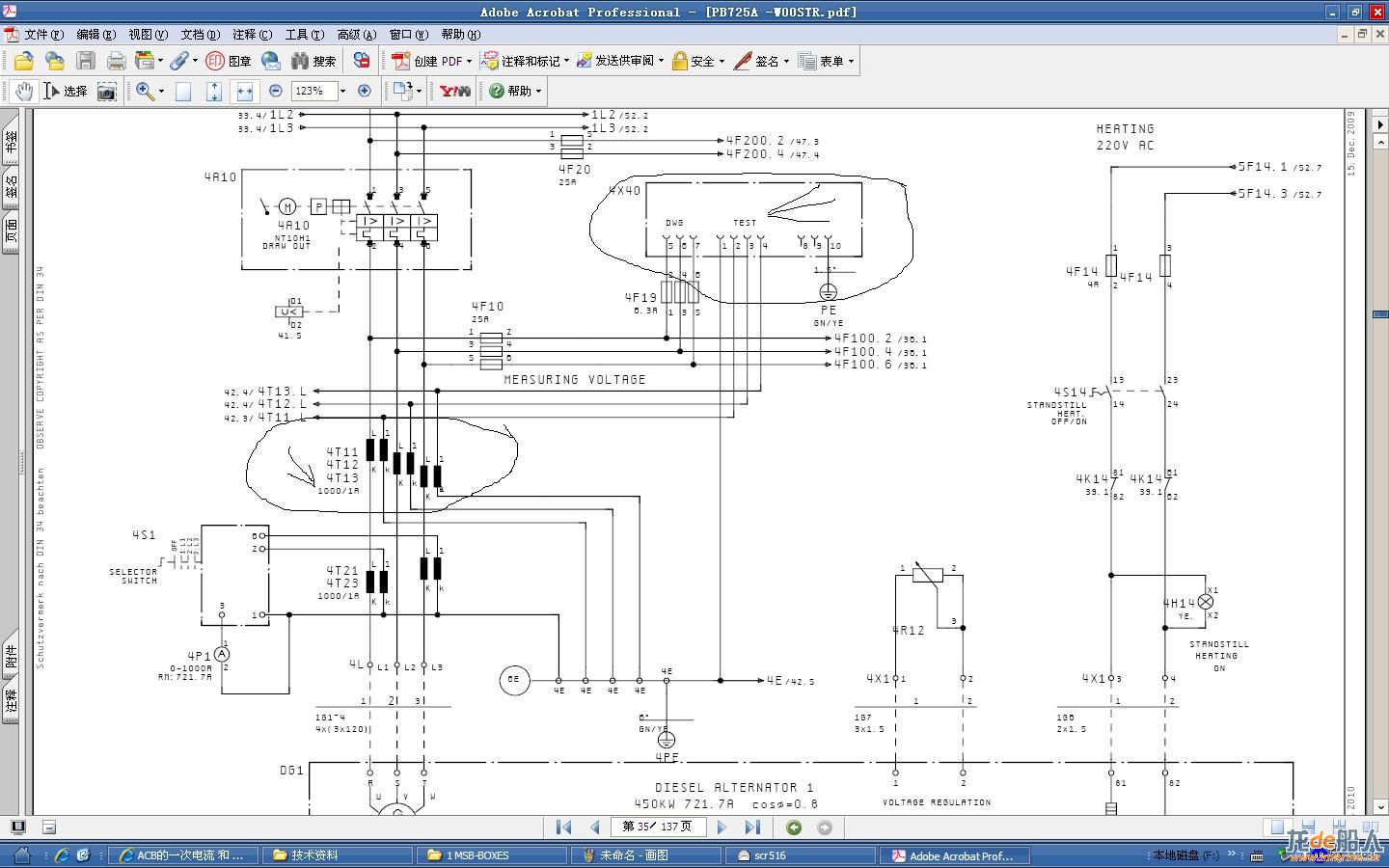Viewport: 1389px width, 868px height.
Task: Open the 文件(F) menu
Action: point(43,34)
